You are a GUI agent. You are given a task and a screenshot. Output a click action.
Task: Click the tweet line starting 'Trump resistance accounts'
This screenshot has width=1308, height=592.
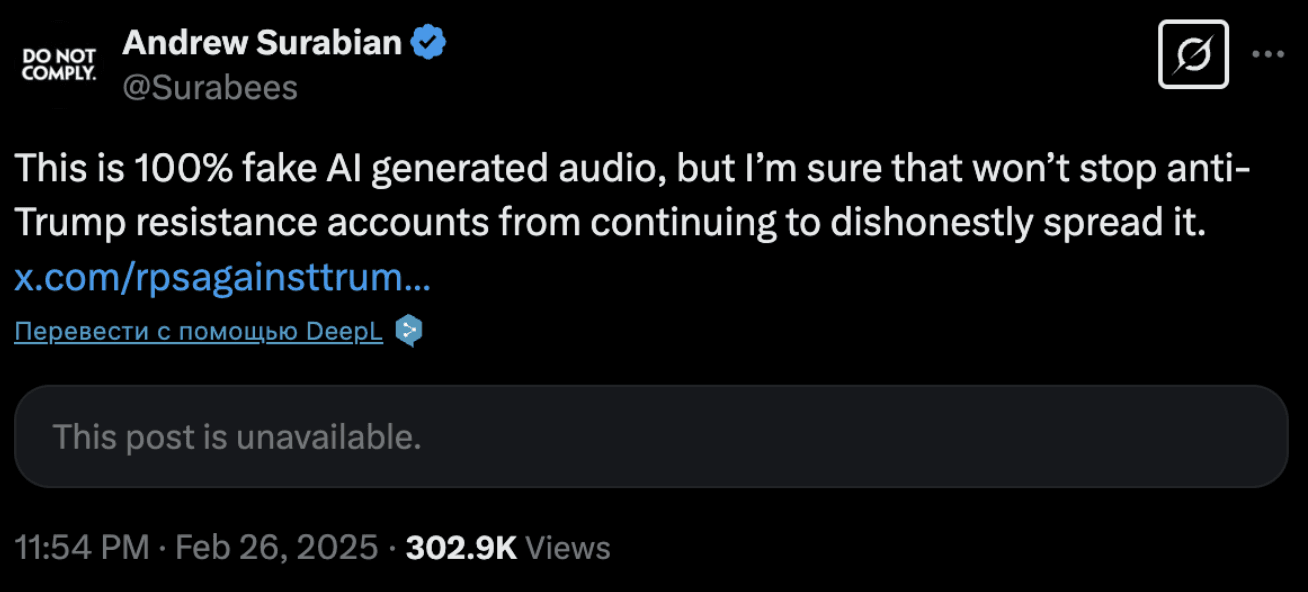611,224
